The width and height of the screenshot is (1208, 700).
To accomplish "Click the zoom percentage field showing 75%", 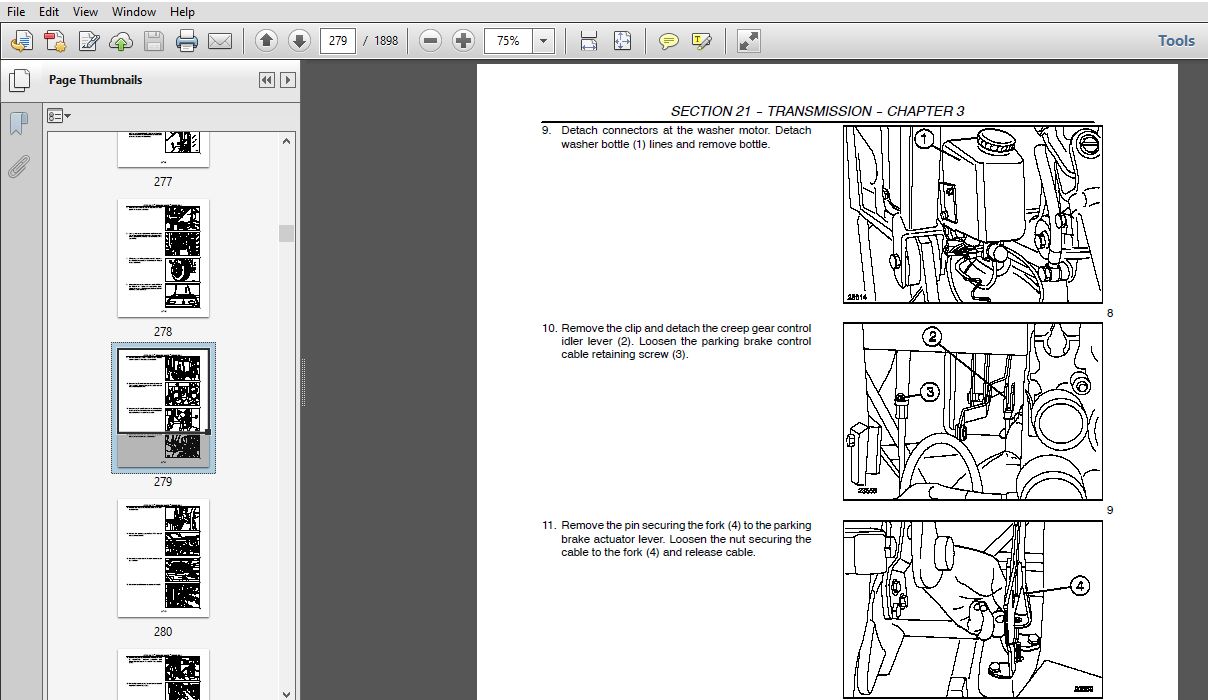I will point(509,41).
